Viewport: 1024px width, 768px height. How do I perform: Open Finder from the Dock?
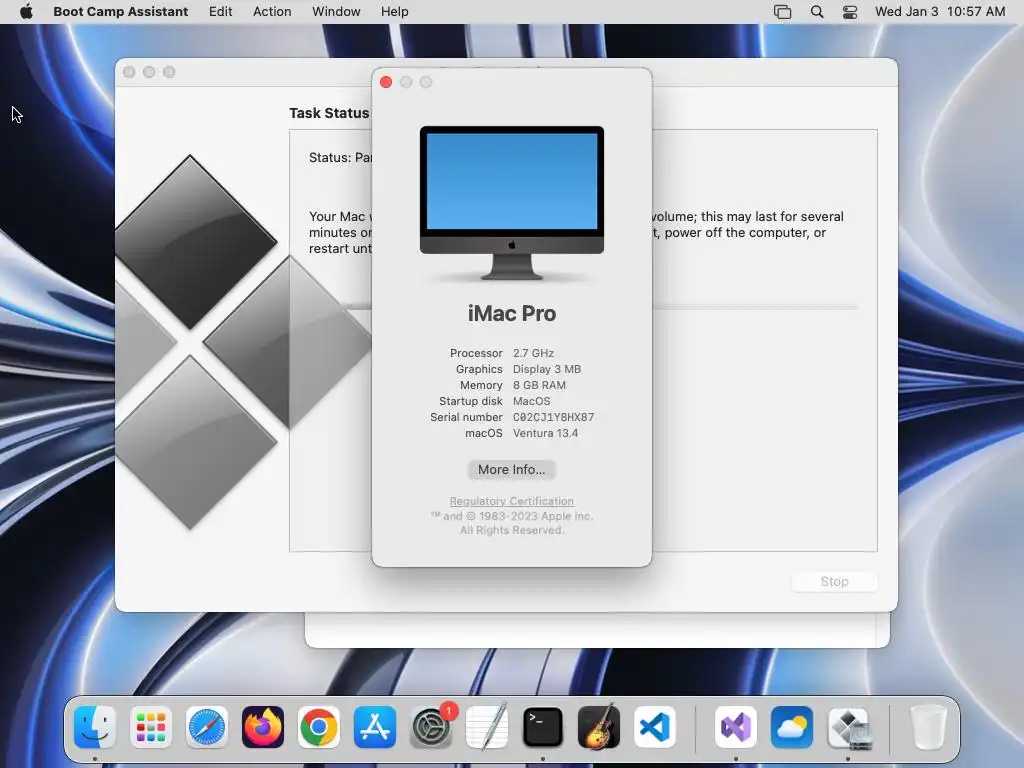[95, 727]
